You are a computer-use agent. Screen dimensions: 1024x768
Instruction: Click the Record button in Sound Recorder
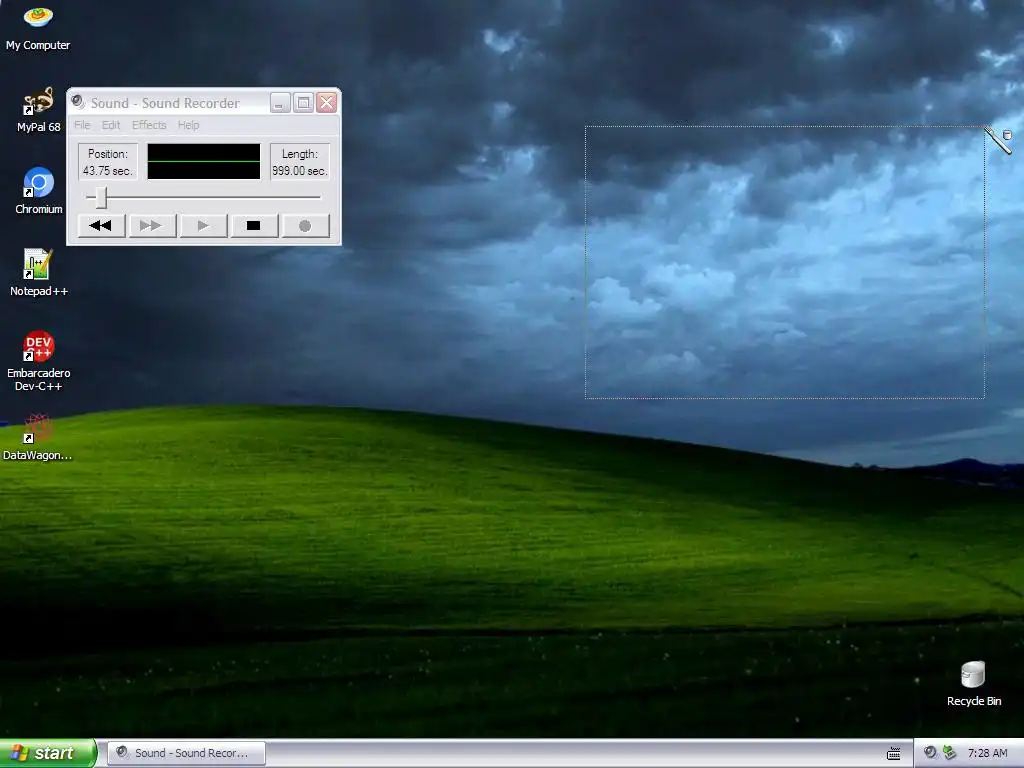[x=305, y=226]
